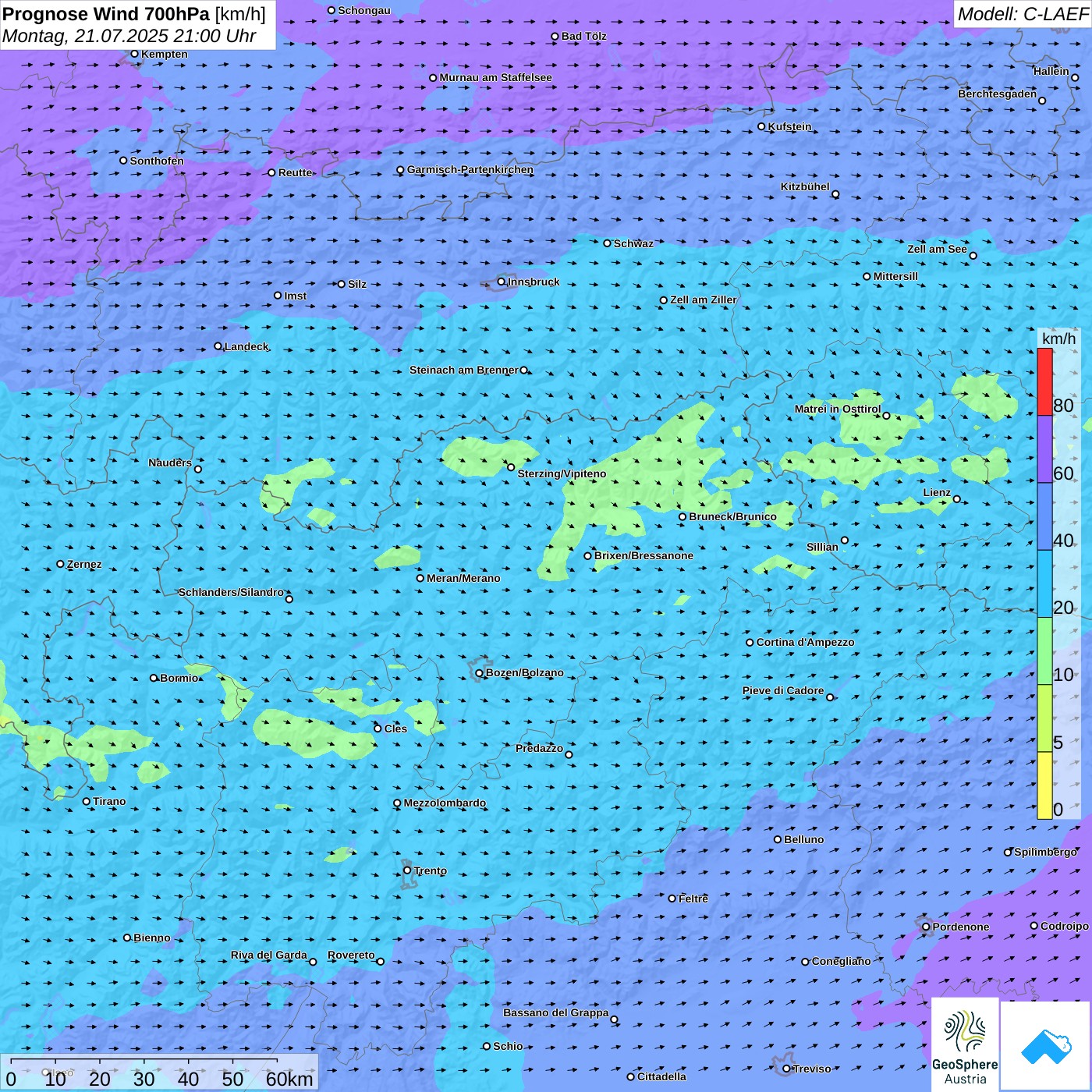Click the Belluno location dot
Screen dimensions: 1092x1092
778,839
